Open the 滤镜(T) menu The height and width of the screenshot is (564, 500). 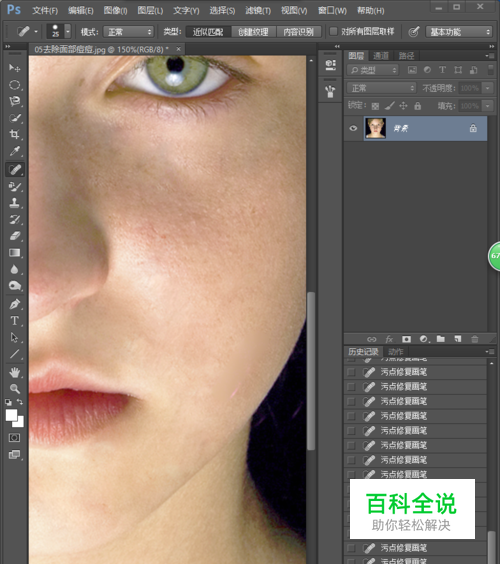(x=258, y=11)
